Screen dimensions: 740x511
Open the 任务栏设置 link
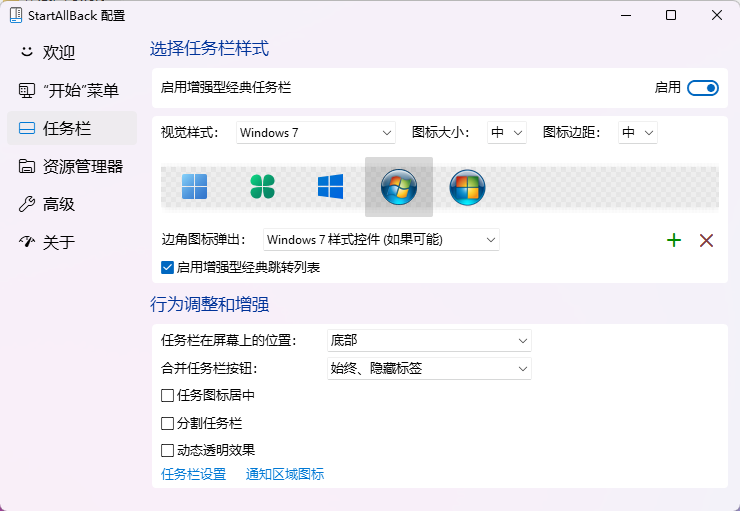point(193,474)
